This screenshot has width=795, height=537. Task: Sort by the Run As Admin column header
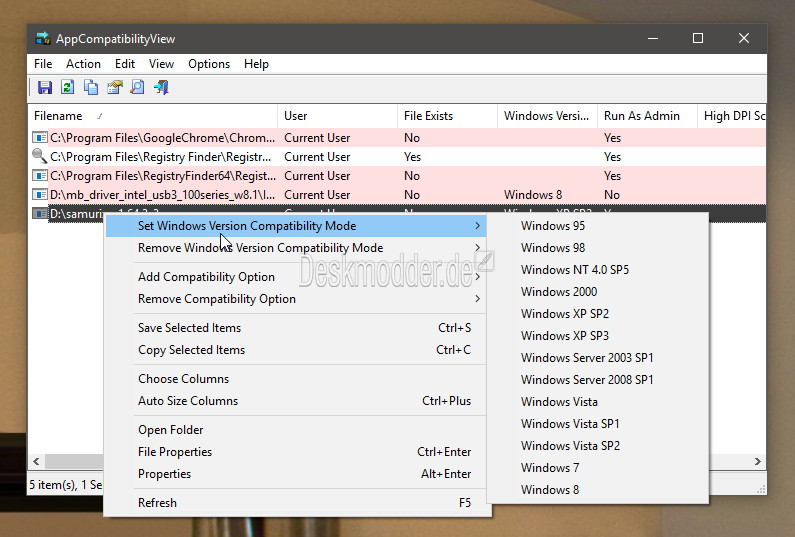(x=647, y=116)
